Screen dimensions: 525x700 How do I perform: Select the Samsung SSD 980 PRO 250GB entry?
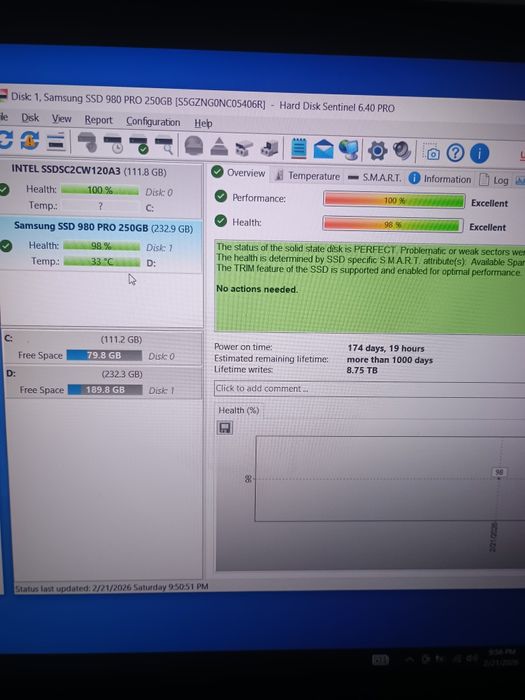pos(101,246)
